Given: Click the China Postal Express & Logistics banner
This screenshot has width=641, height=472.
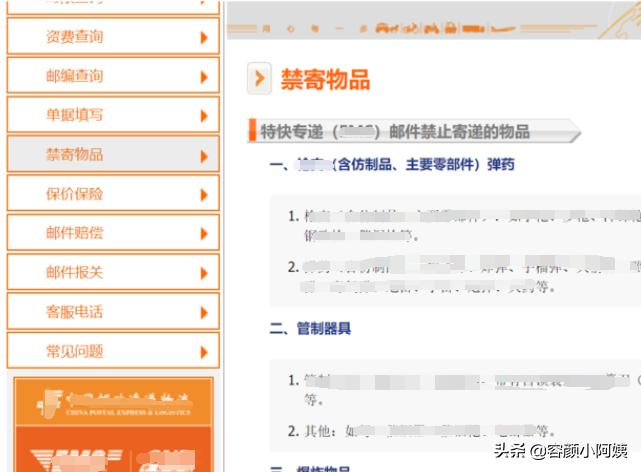Looking at the screenshot, I should tap(114, 402).
